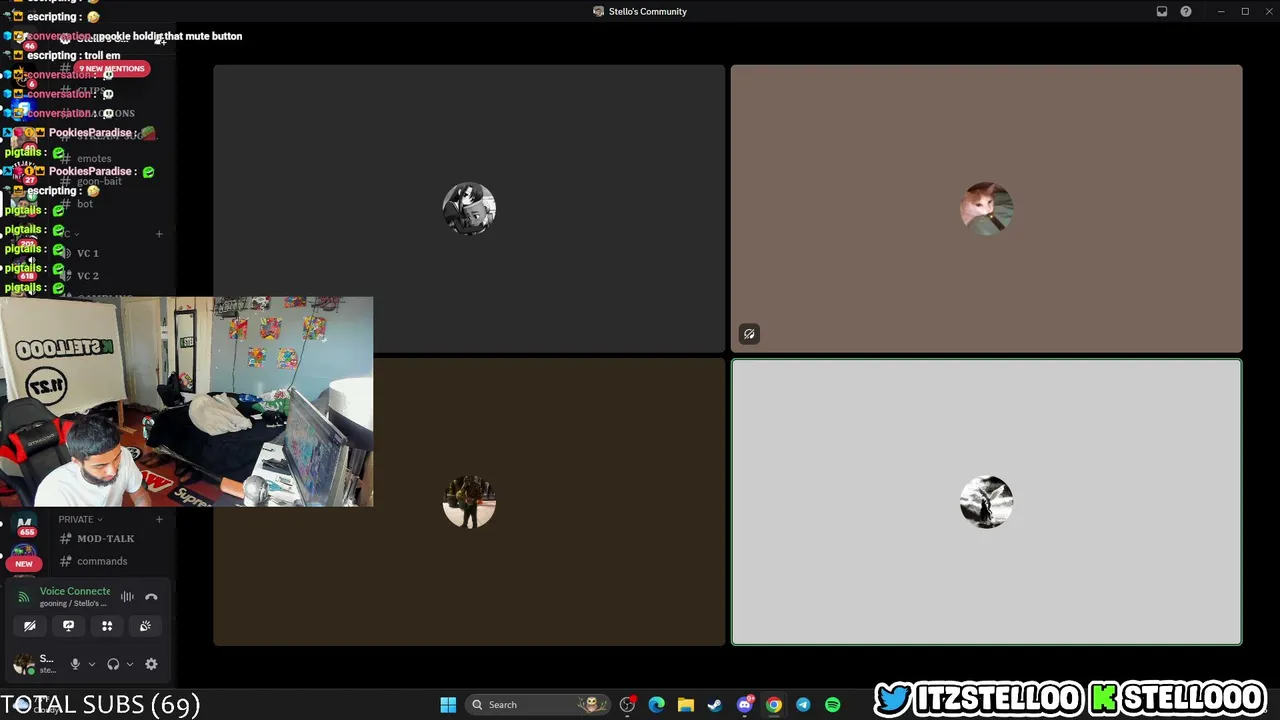Click the user avatar in account panel
Screen dimensions: 1280x720
pyautogui.click(x=22, y=664)
